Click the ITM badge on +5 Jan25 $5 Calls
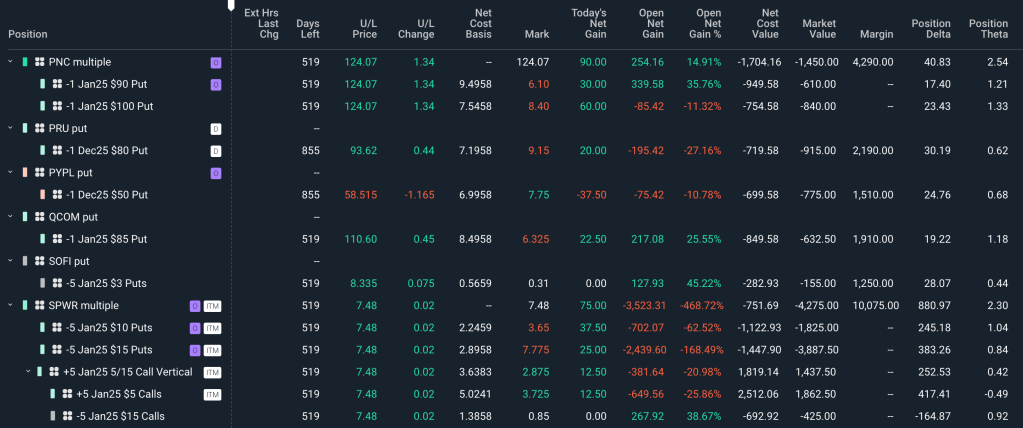The image size is (1023, 428). pos(212,393)
